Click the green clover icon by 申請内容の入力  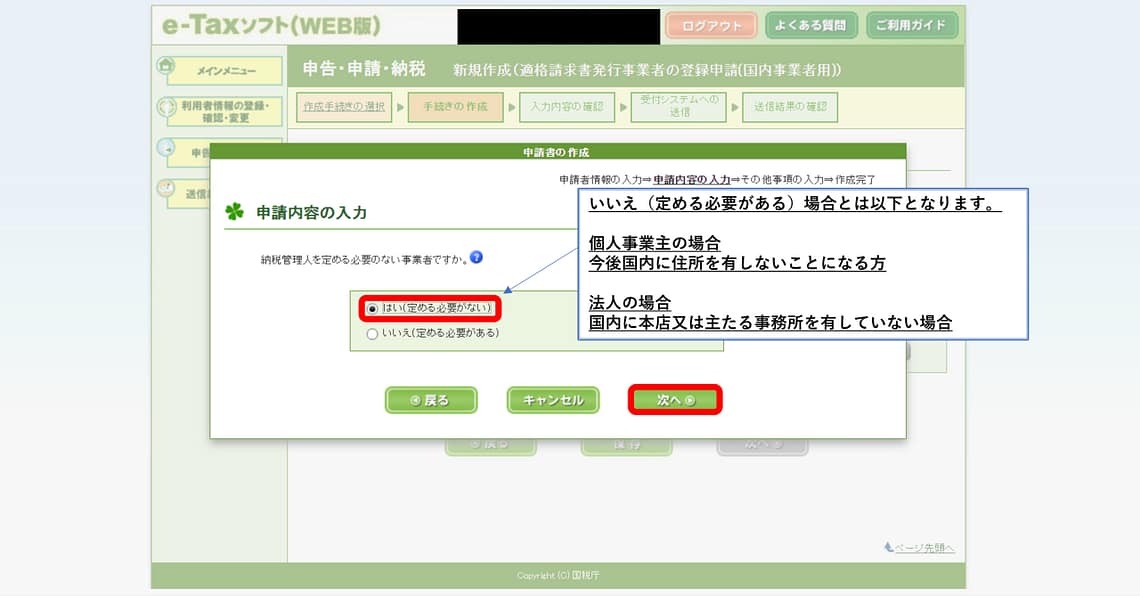[234, 212]
